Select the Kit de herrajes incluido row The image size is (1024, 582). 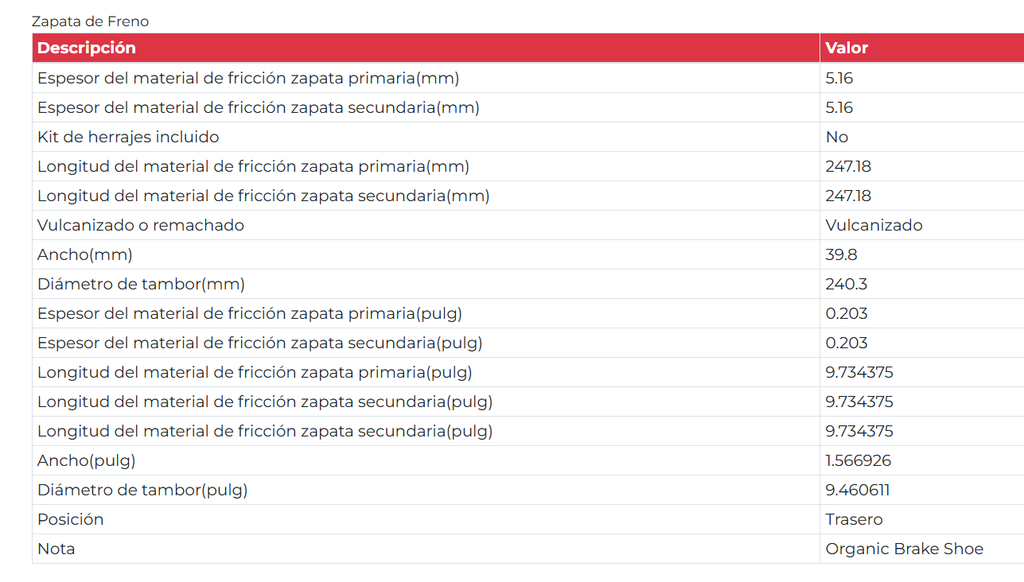528,137
